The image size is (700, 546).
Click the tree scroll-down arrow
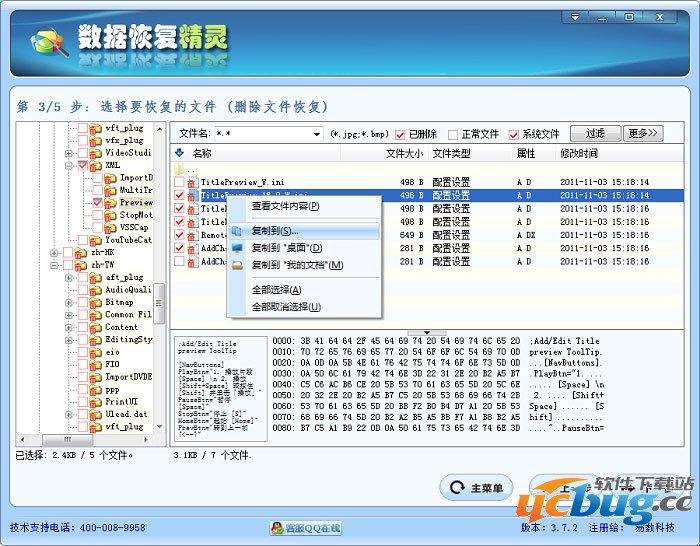tap(159, 427)
